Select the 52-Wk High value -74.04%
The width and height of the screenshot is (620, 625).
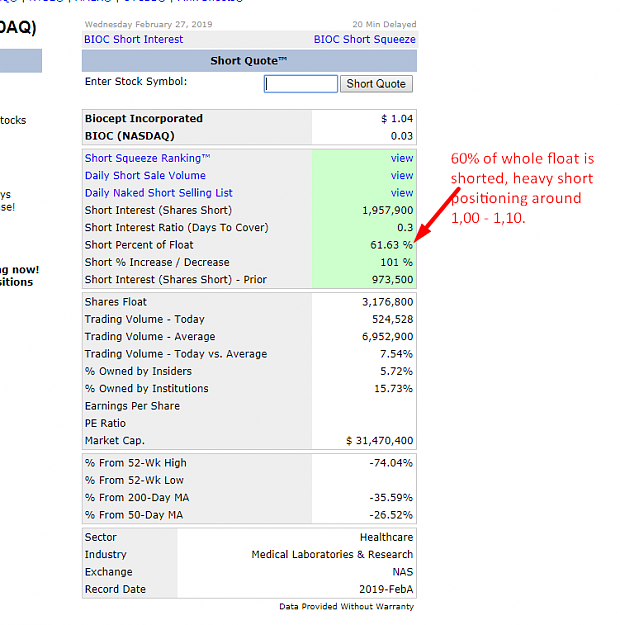pyautogui.click(x=391, y=463)
